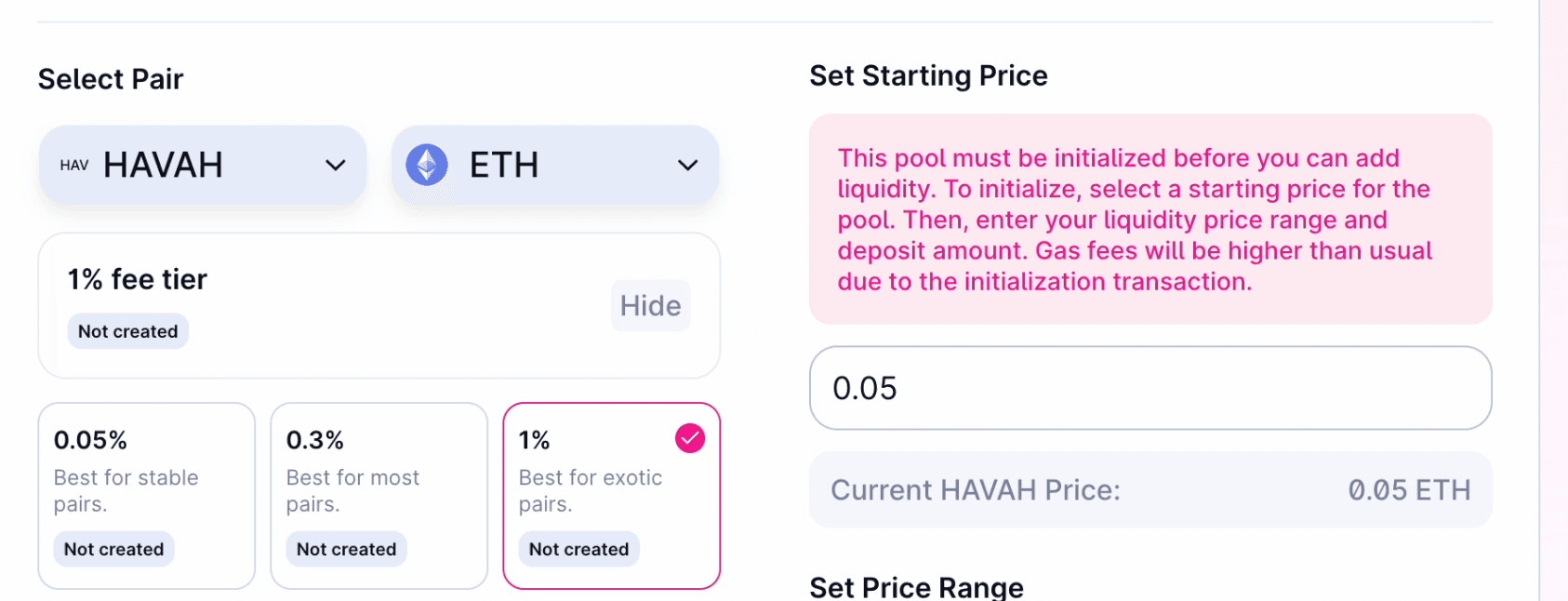This screenshot has width=1568, height=601.
Task: Click Not created on the 0.3% card
Action: 346,549
